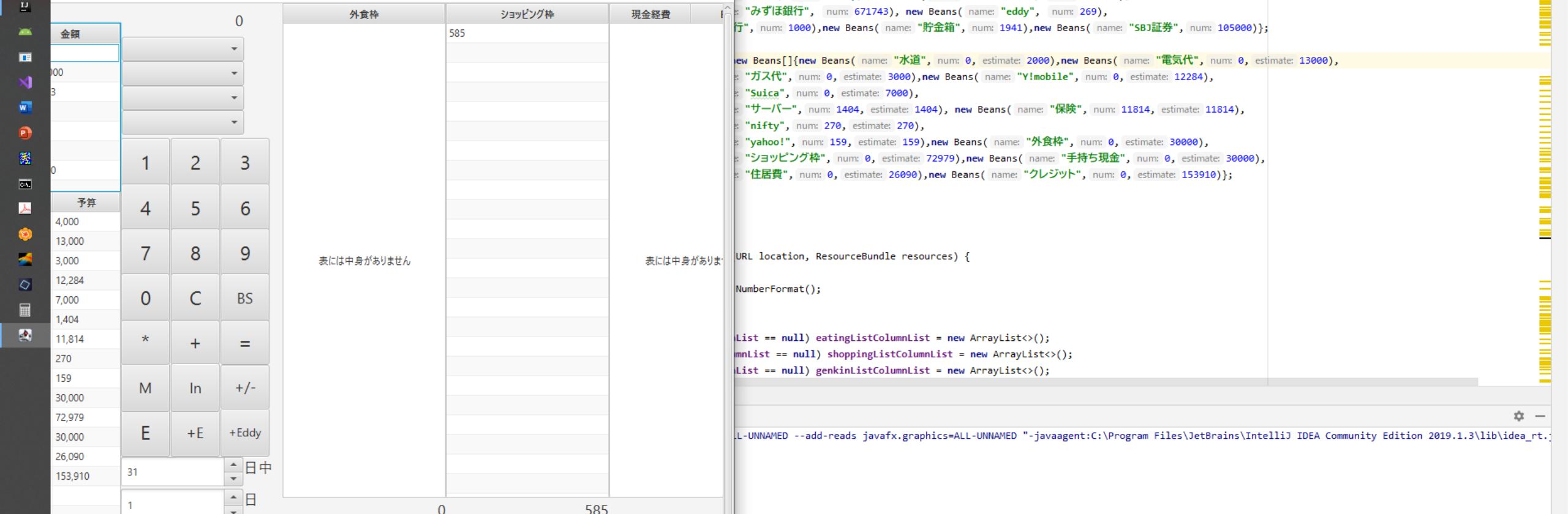Clear the entry with the C key
Image resolution: width=1568 pixels, height=514 pixels.
pos(195,298)
